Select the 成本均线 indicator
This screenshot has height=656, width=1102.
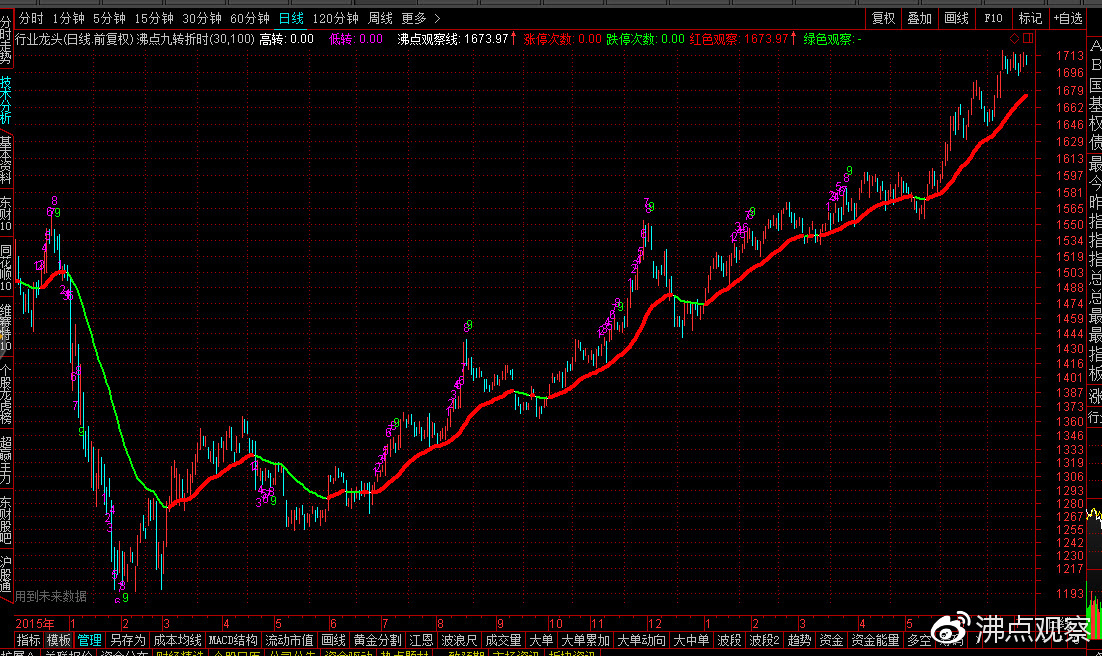point(178,641)
